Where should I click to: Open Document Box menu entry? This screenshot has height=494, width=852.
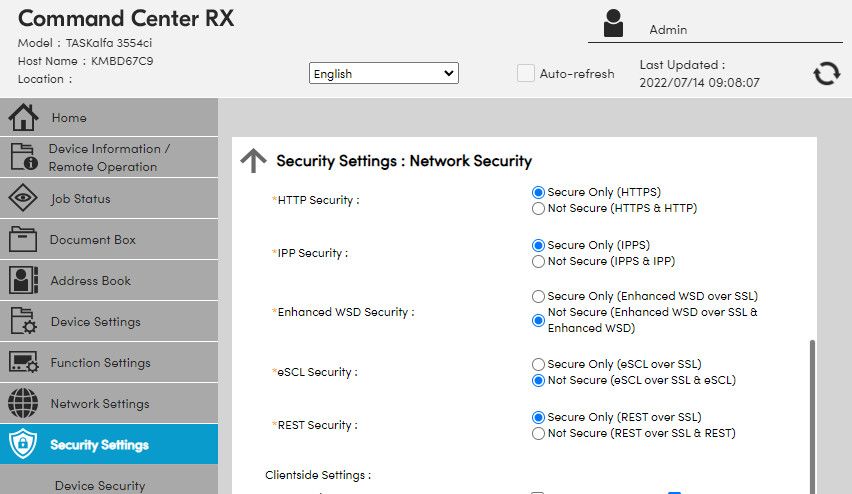(109, 240)
